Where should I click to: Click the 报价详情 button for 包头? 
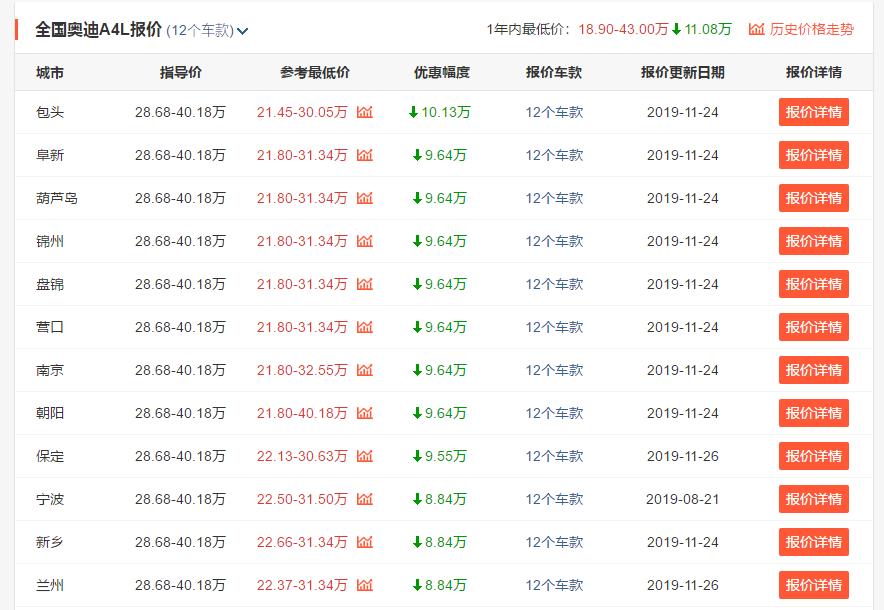click(813, 112)
